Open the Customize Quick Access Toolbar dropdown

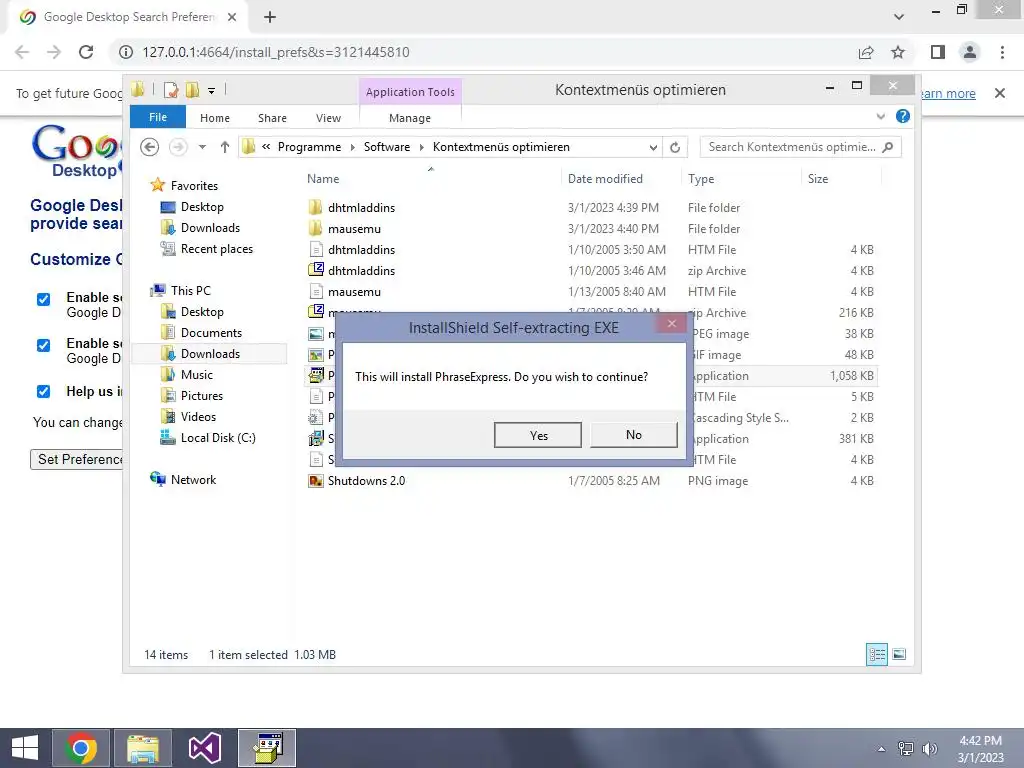click(x=212, y=91)
